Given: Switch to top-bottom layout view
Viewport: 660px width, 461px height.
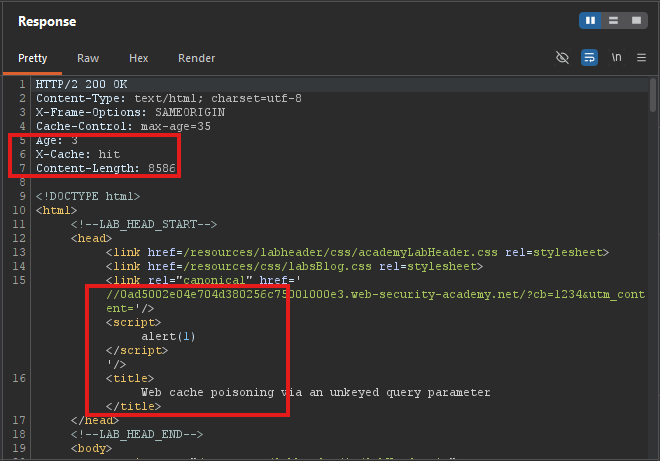Looking at the screenshot, I should pos(613,20).
